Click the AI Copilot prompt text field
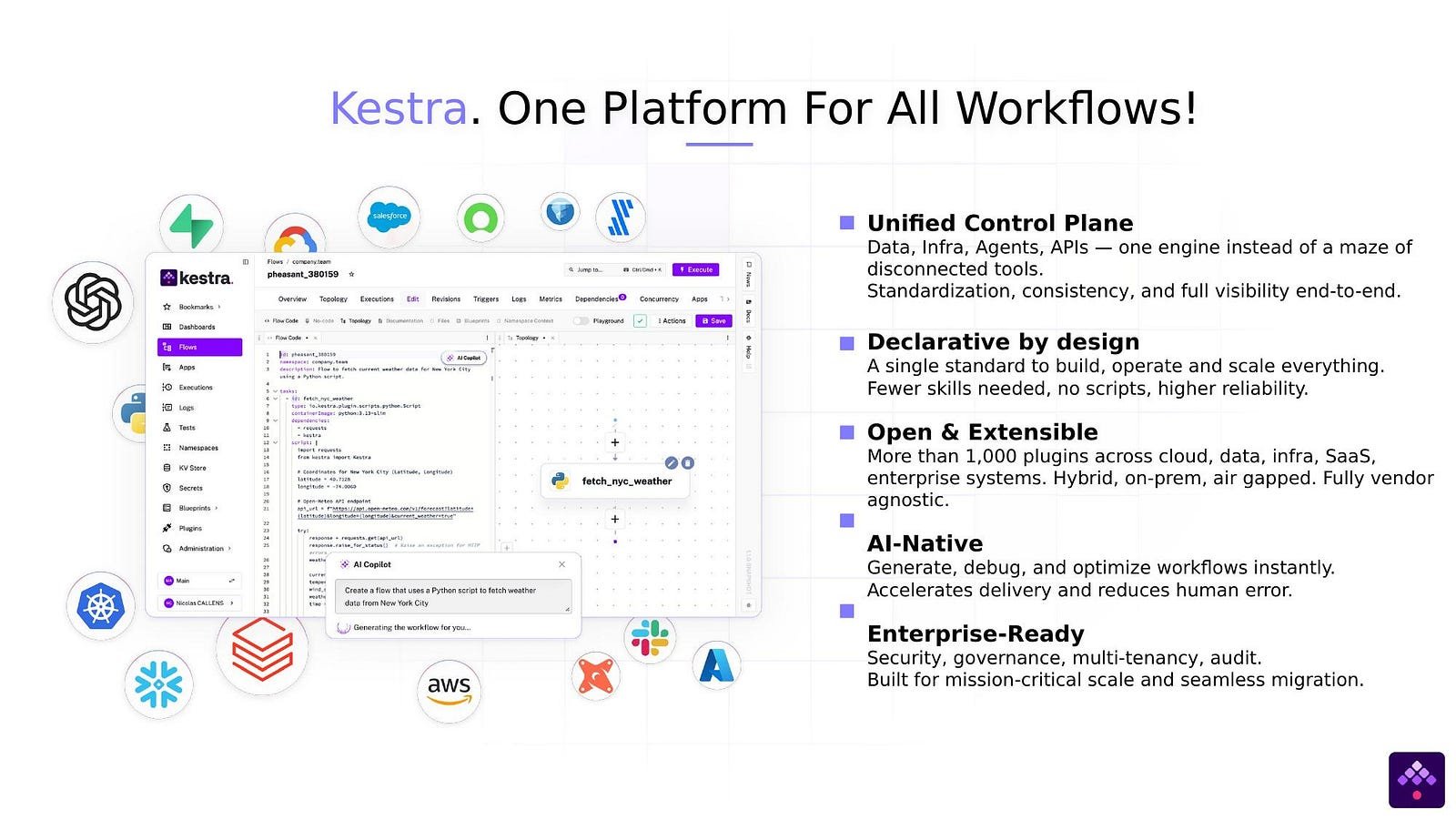Screen dimensions: 1456x820 click(452, 596)
